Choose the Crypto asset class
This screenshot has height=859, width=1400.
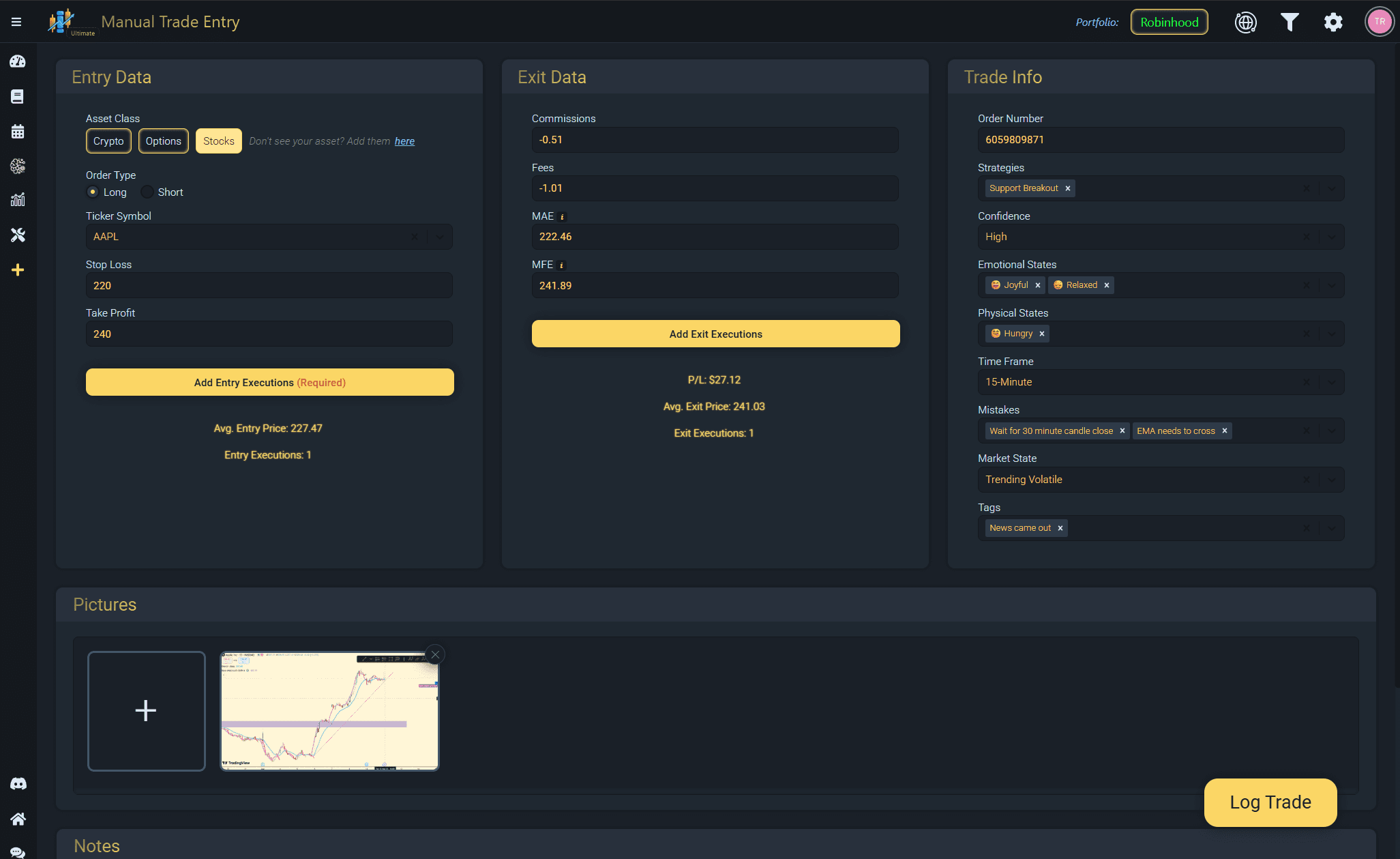click(108, 141)
